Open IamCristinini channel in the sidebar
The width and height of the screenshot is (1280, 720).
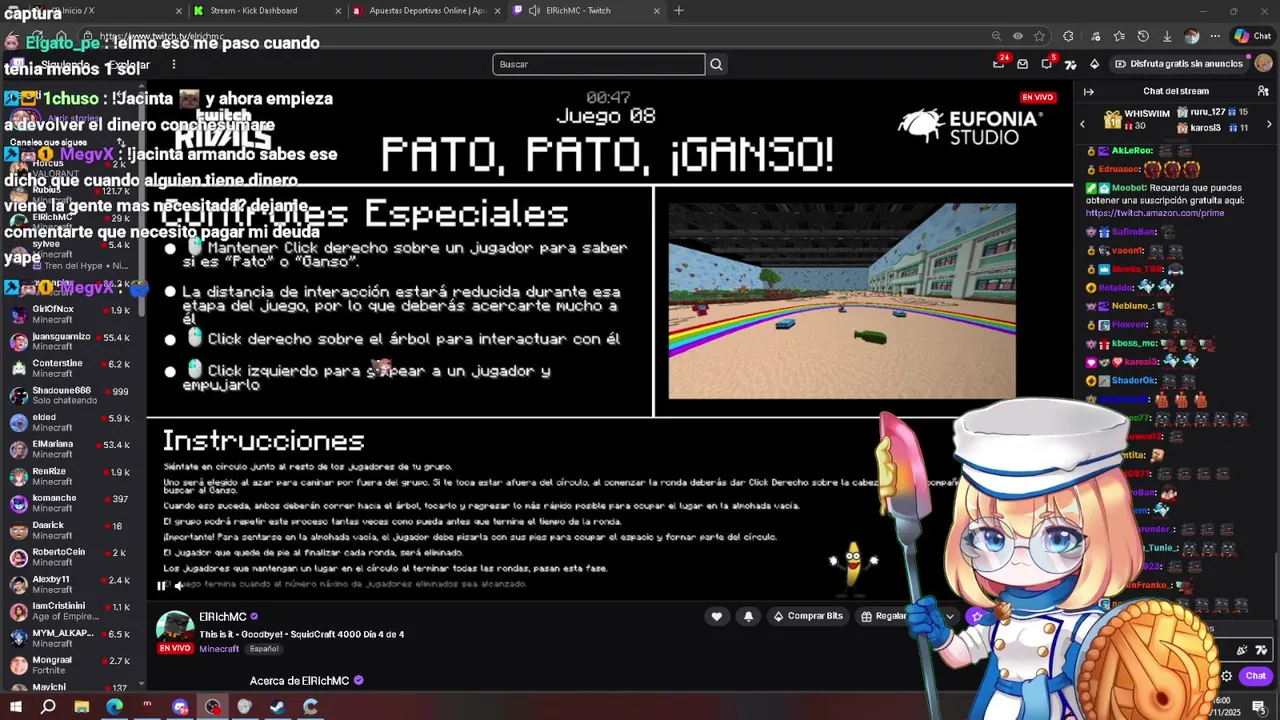tap(72, 610)
